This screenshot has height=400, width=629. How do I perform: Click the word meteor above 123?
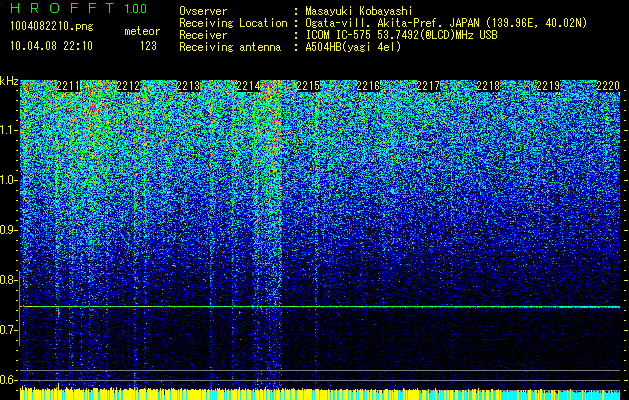tap(142, 31)
